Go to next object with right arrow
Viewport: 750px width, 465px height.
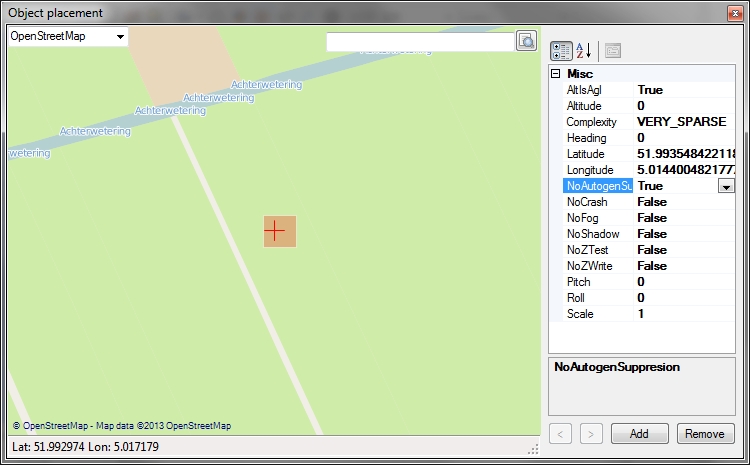591,433
